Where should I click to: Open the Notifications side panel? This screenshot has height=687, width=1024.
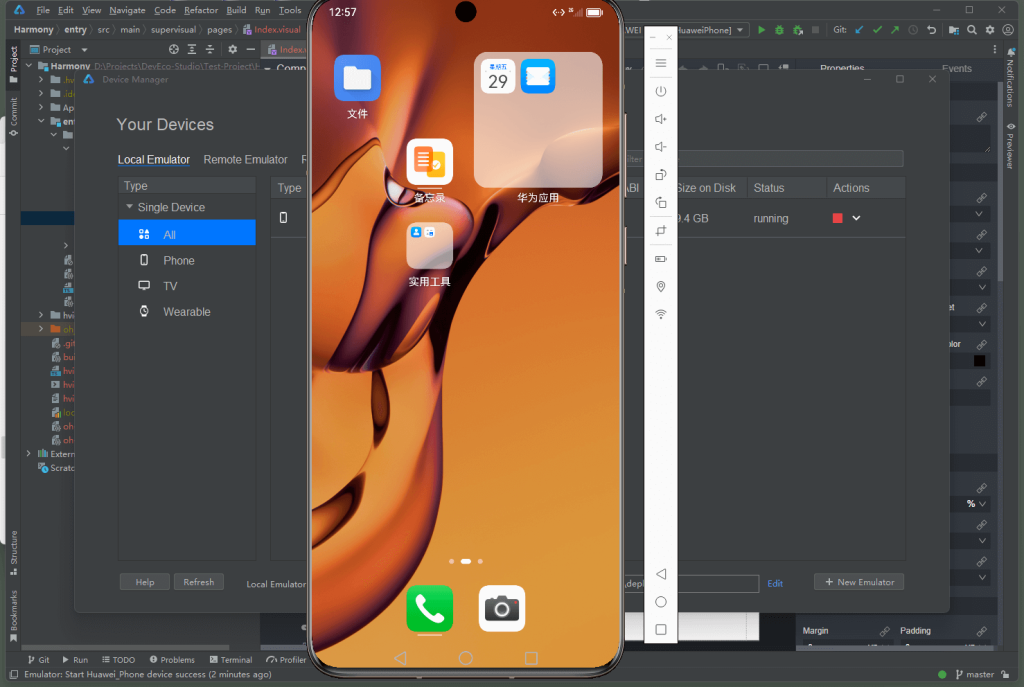point(1011,78)
